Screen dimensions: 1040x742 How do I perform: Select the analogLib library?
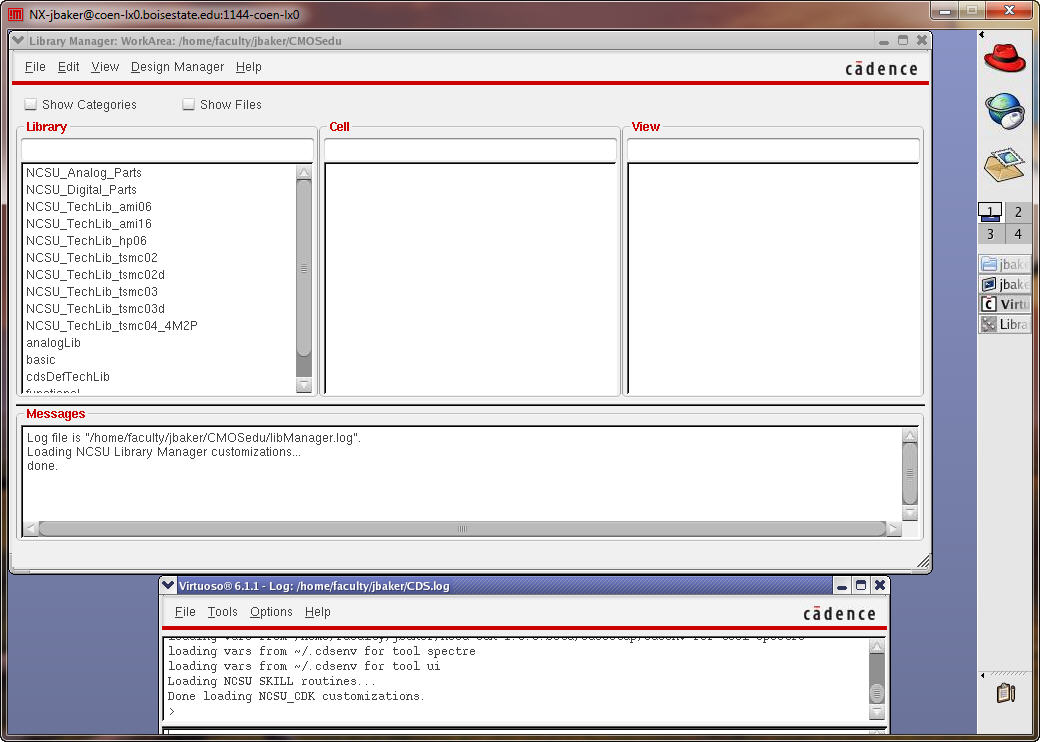(53, 343)
